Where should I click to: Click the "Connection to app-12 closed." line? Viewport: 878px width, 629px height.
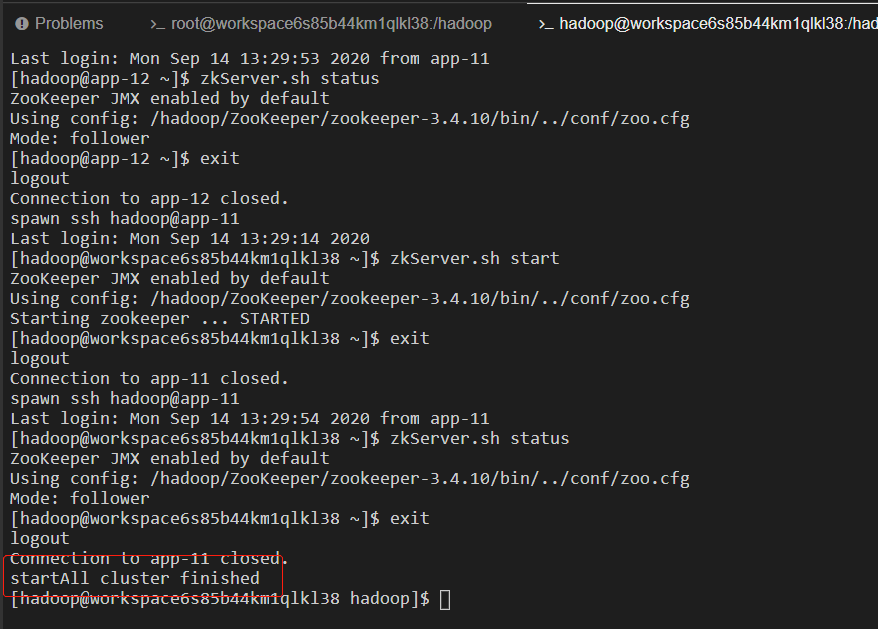(x=149, y=198)
